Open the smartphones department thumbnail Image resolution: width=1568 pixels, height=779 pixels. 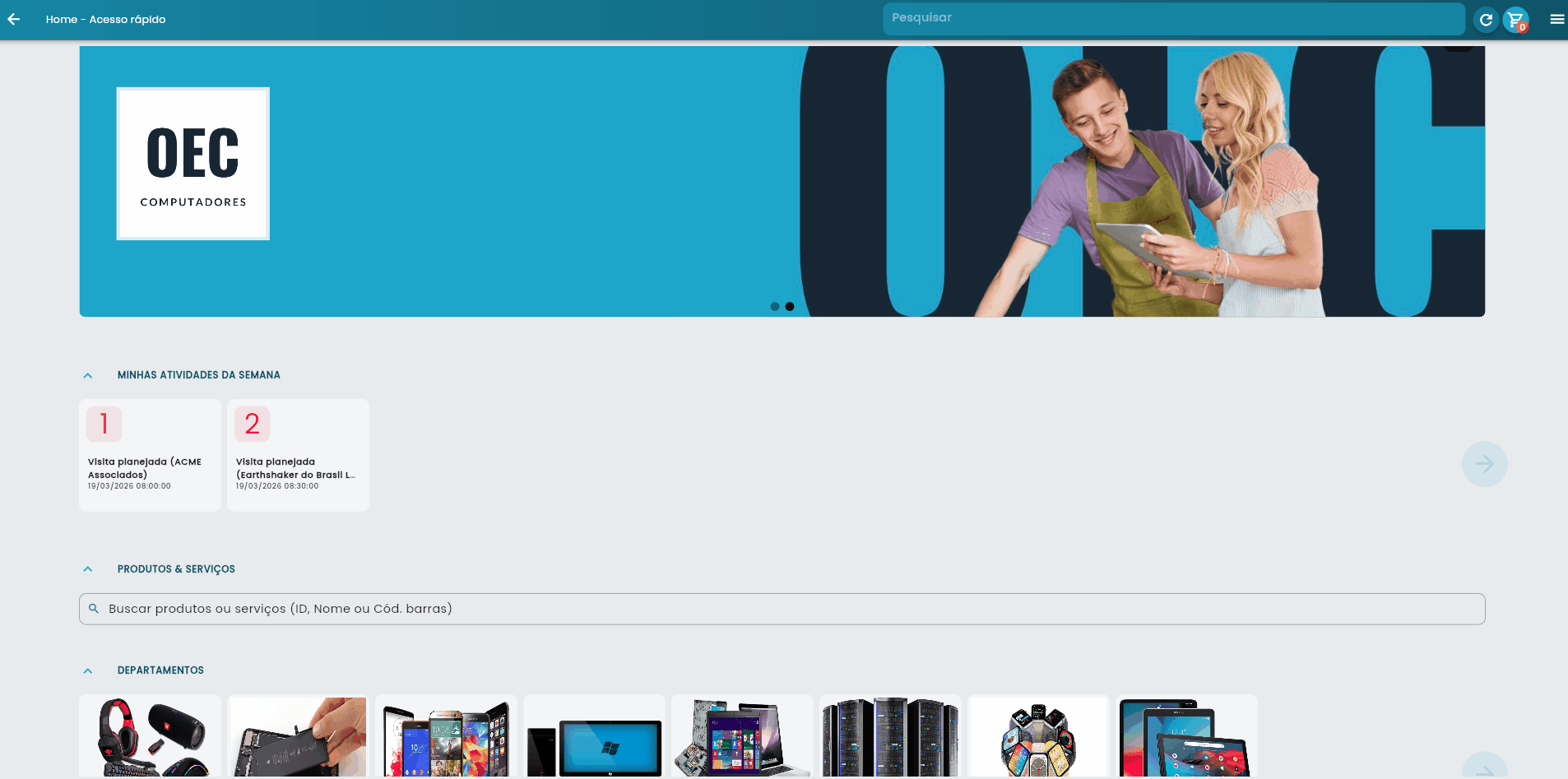coord(446,736)
